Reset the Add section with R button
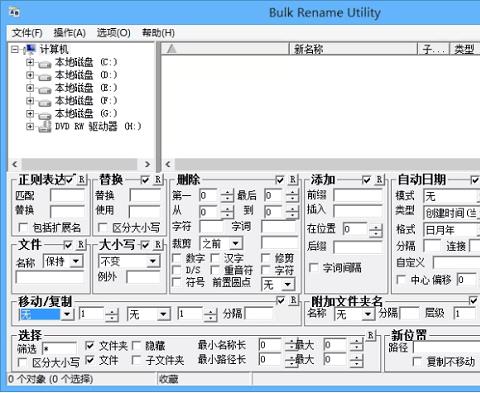480x393 pixels. coord(379,180)
